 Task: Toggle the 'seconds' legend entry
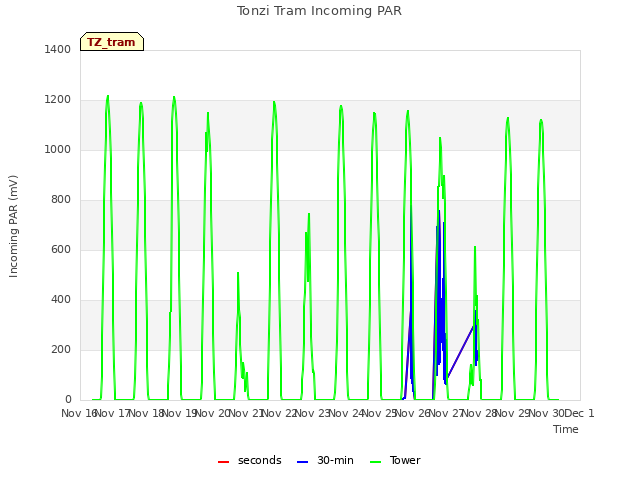pos(249,460)
